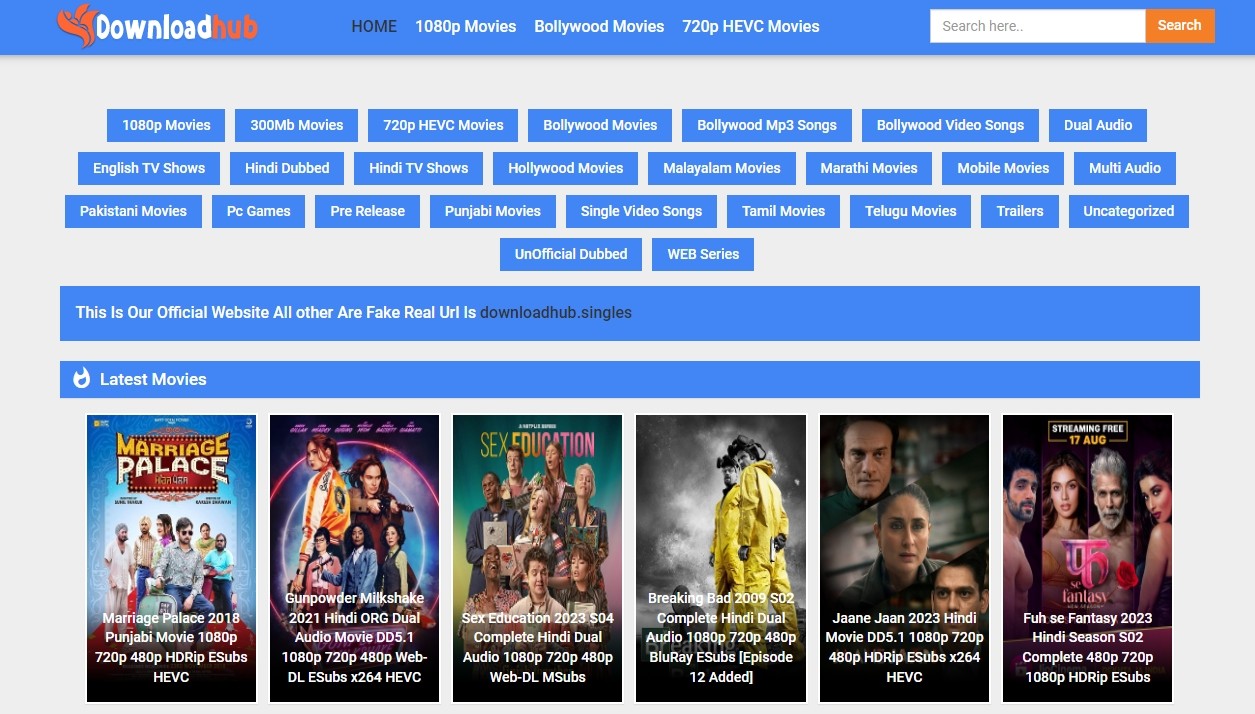Open Bollywood Mp3 Songs category
The width and height of the screenshot is (1255, 714).
click(767, 125)
